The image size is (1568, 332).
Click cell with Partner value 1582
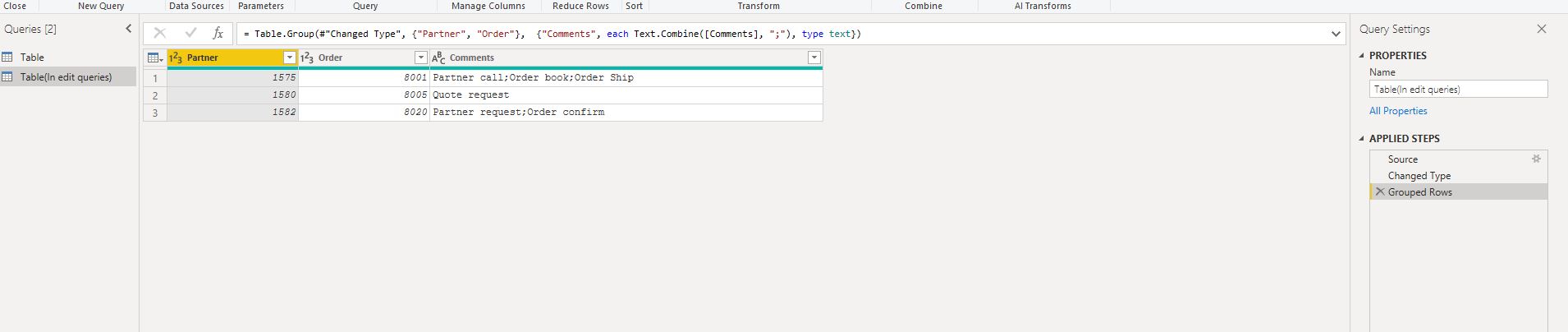tap(233, 113)
